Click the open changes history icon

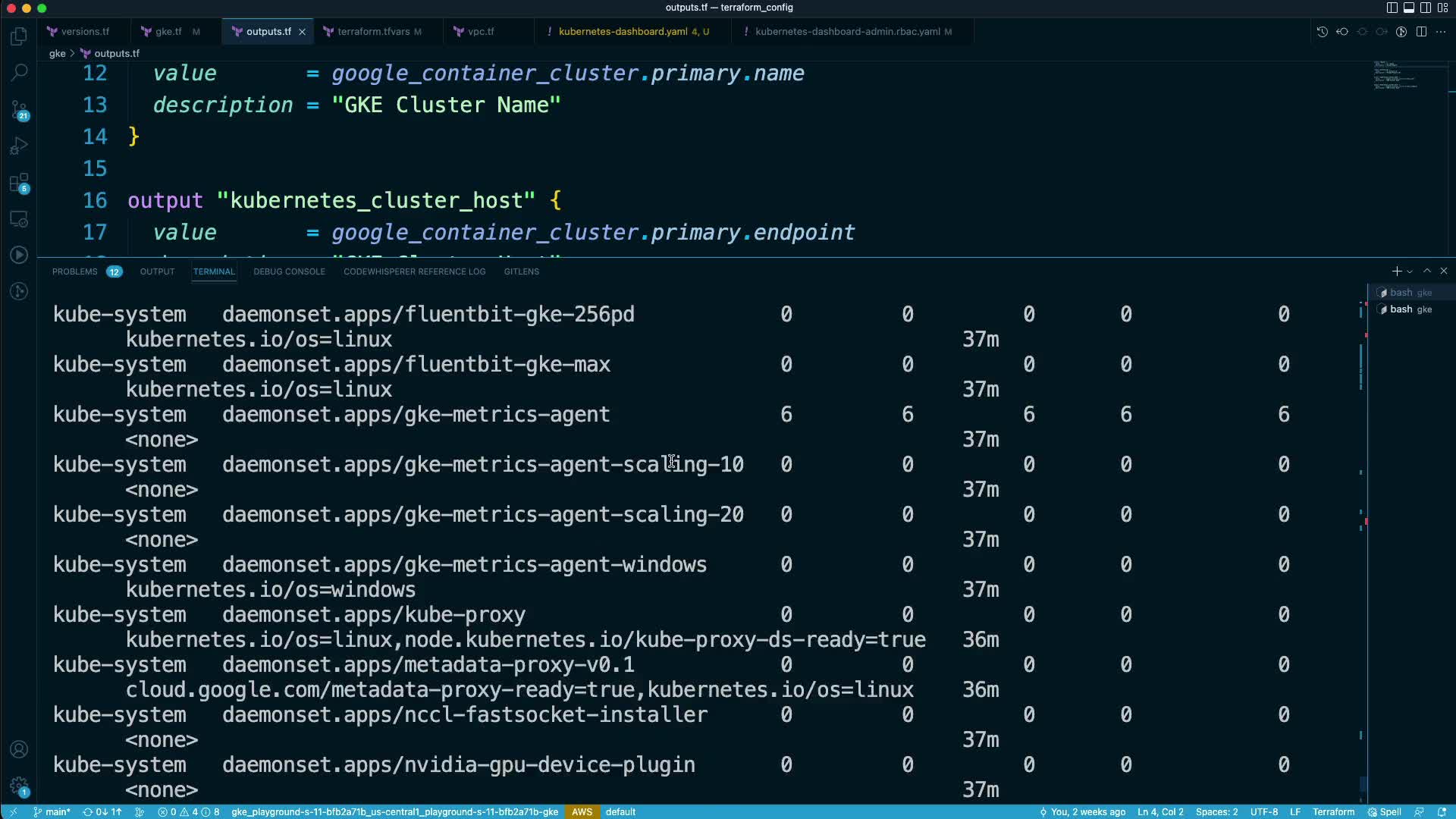[1322, 32]
